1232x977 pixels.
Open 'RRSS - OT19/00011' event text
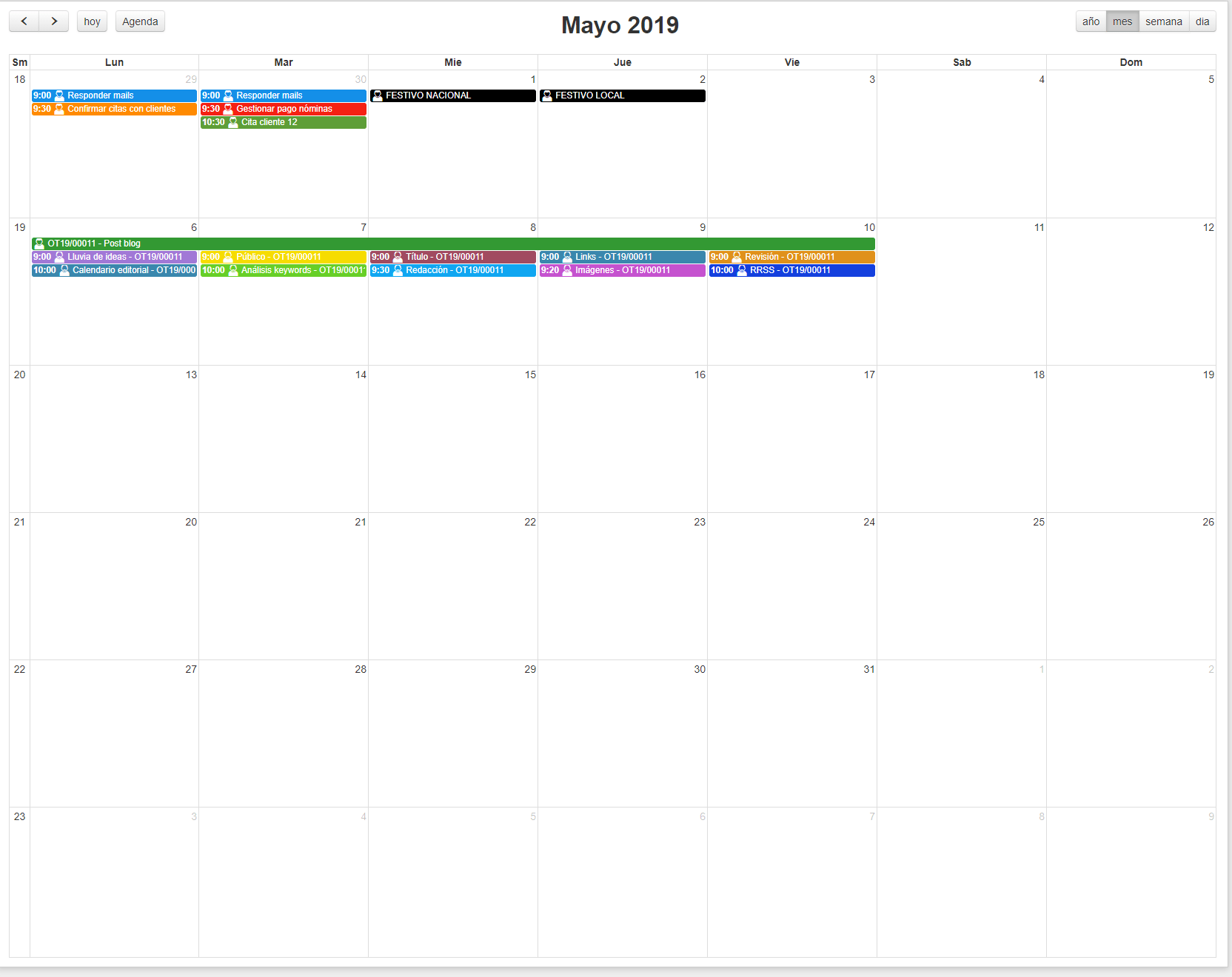tap(790, 270)
